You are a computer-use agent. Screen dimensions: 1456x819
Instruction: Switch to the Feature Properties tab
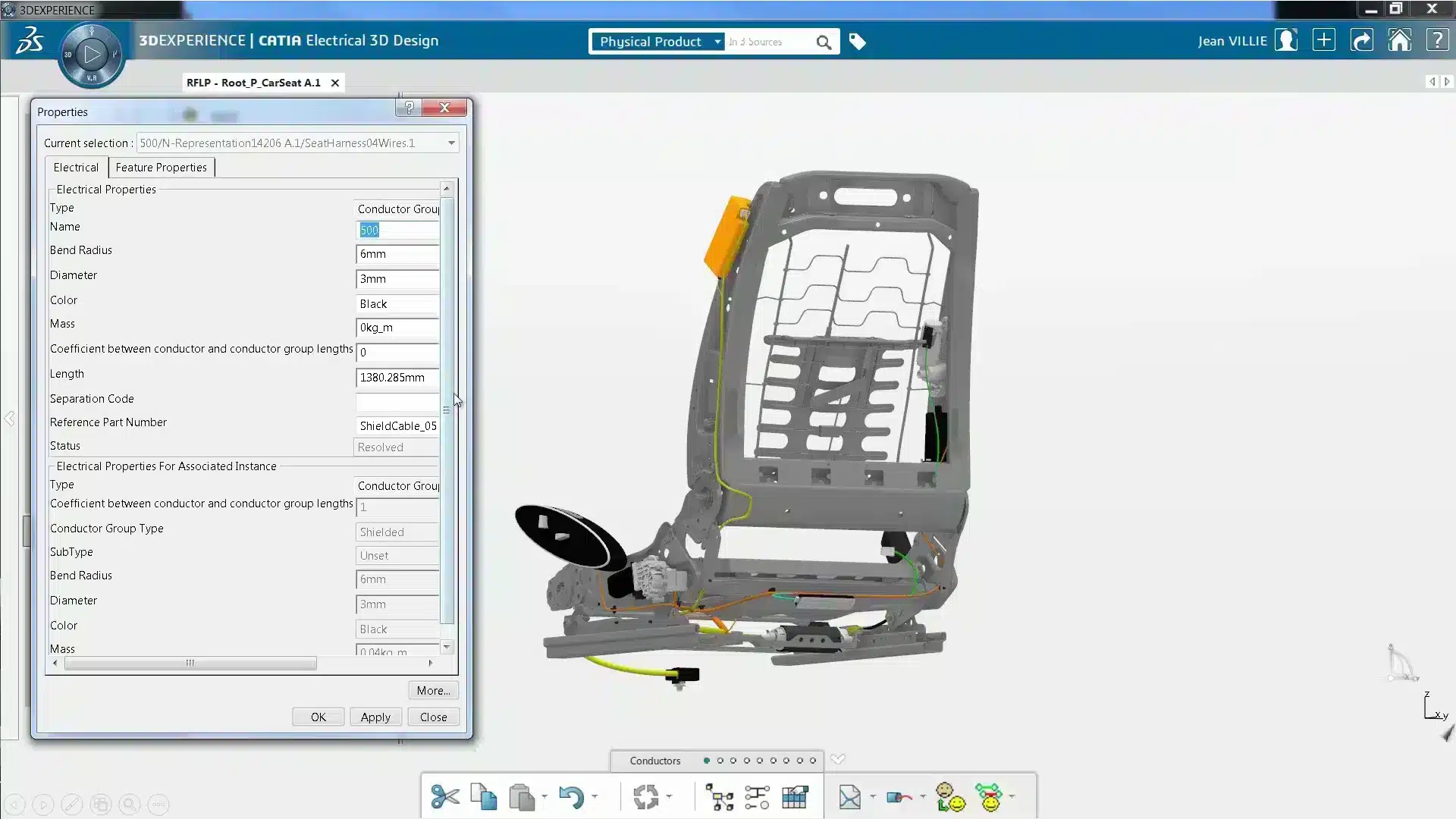point(161,167)
